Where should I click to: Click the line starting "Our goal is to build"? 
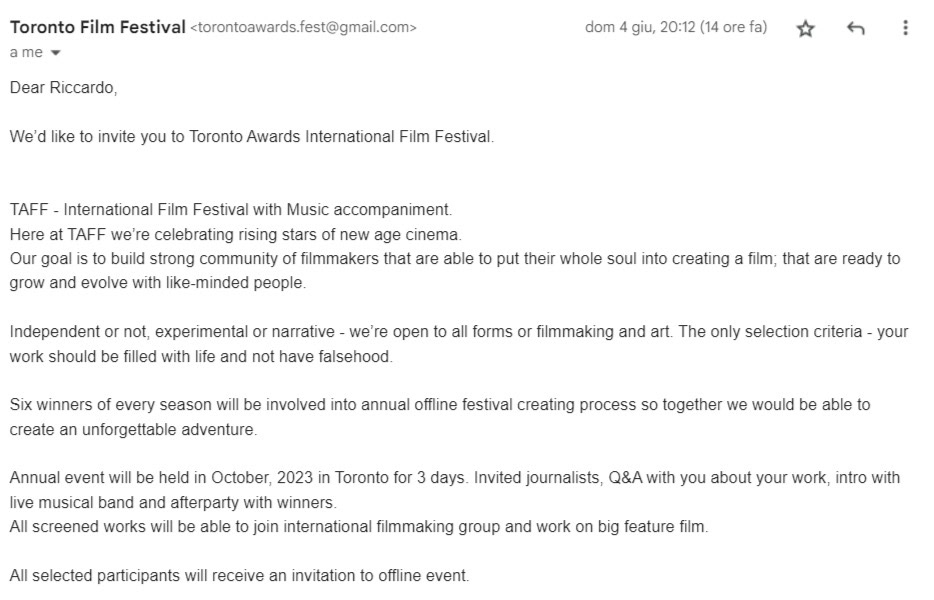click(x=455, y=259)
